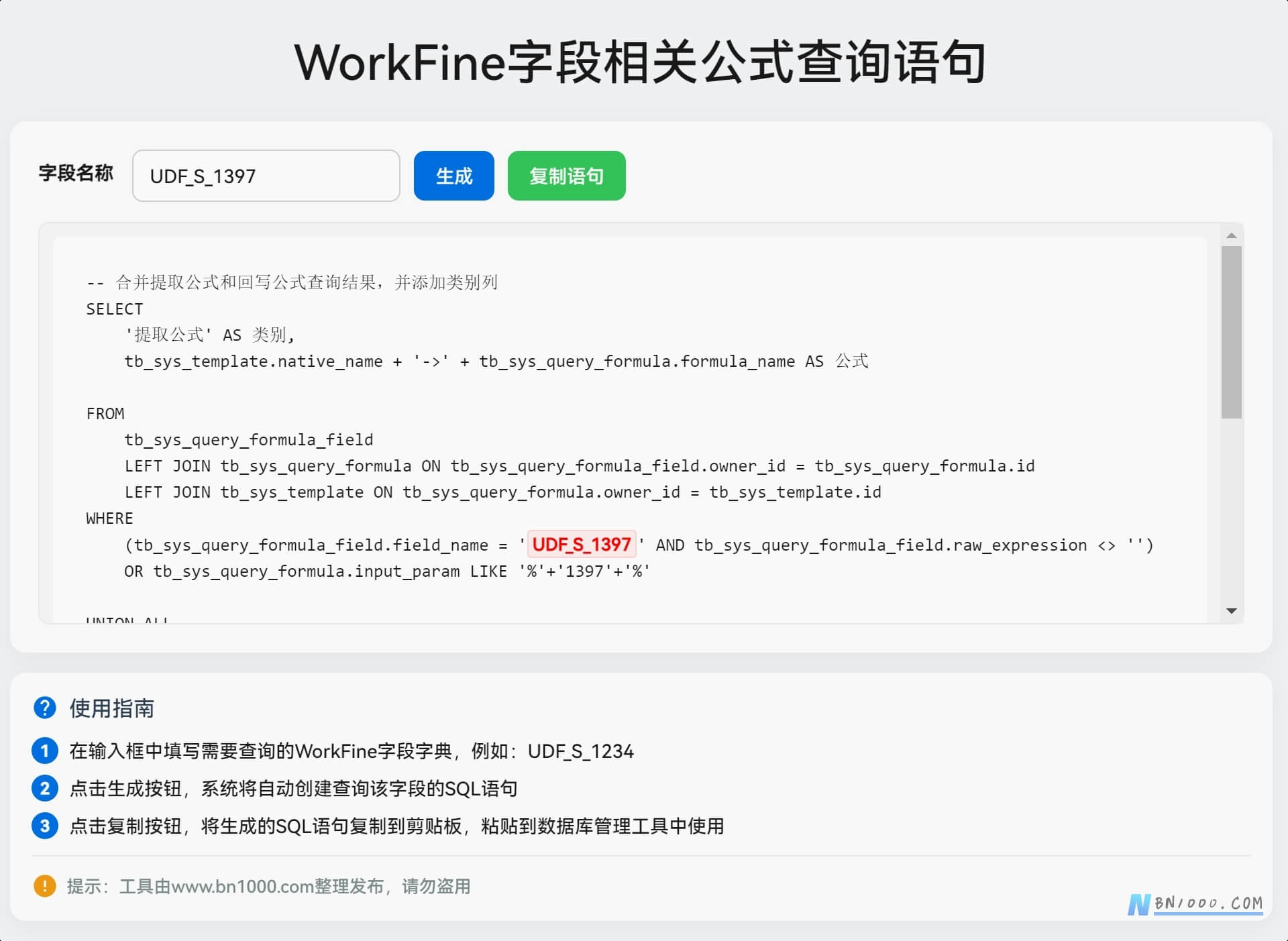Screen dimensions: 1288x941
Task: Click the scrollbar down arrow in SQL box
Action: point(1232,611)
